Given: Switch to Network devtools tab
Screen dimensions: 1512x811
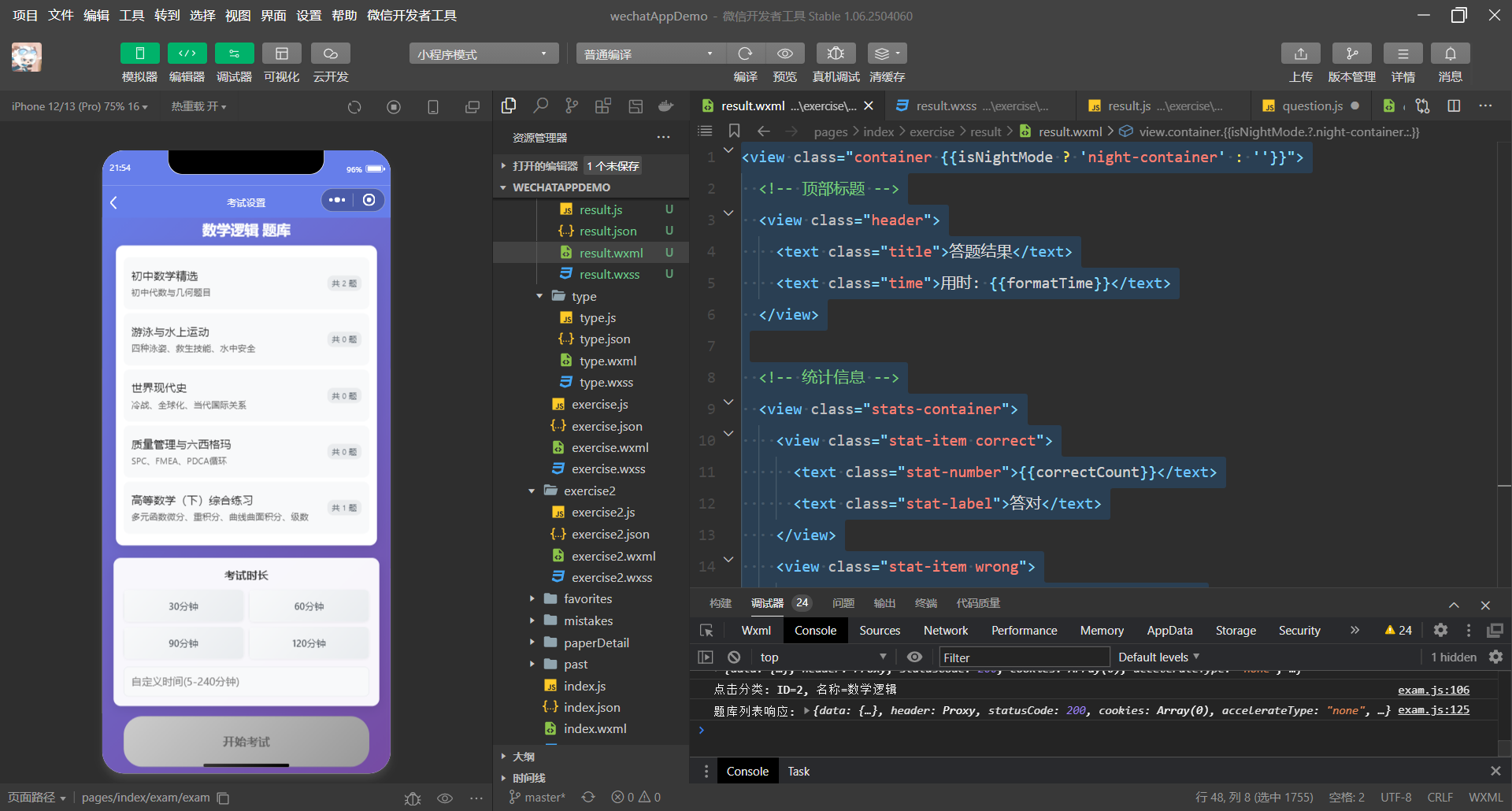Looking at the screenshot, I should 946,630.
